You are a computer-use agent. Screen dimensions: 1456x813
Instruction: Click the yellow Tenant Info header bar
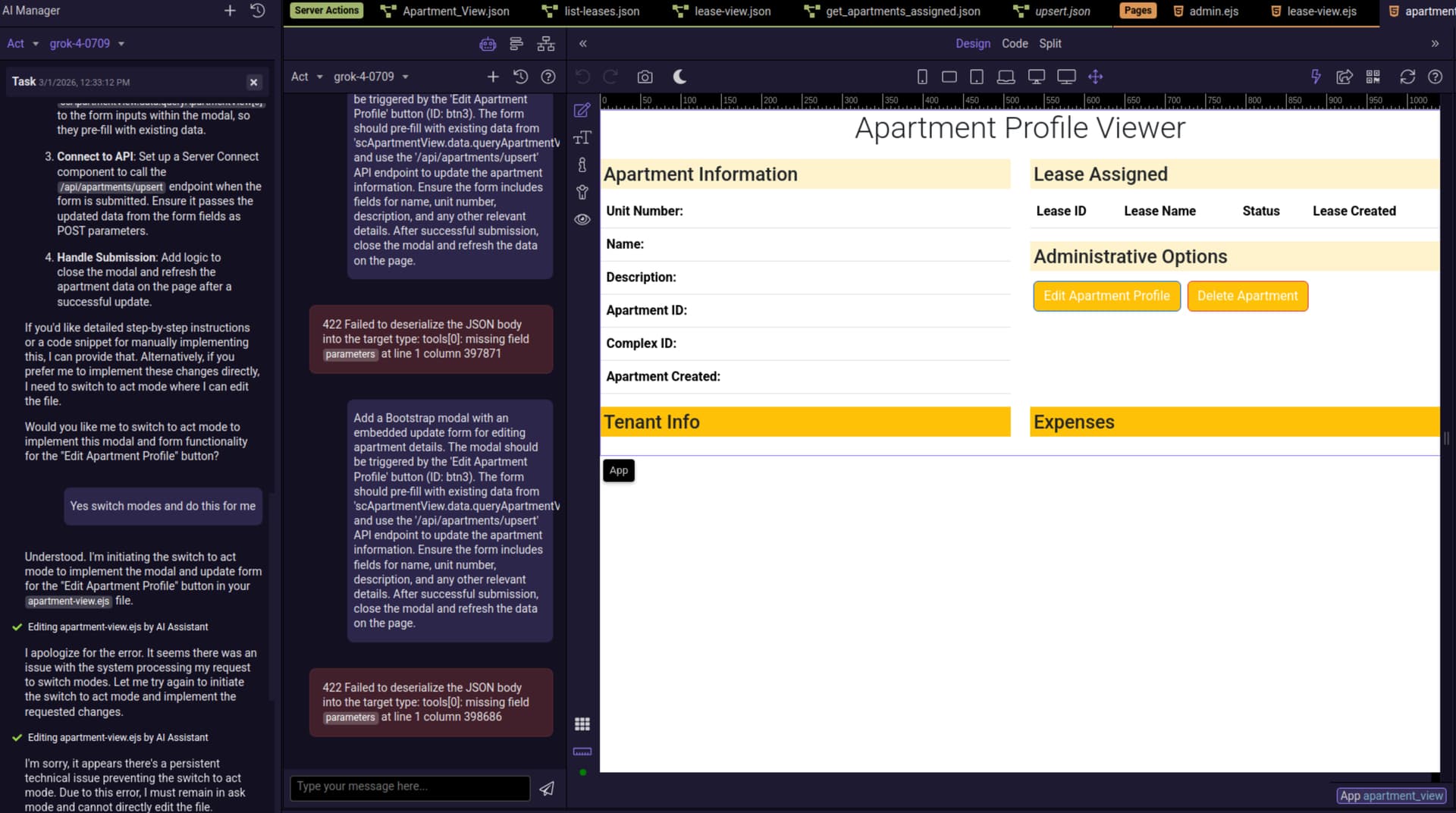pos(805,422)
